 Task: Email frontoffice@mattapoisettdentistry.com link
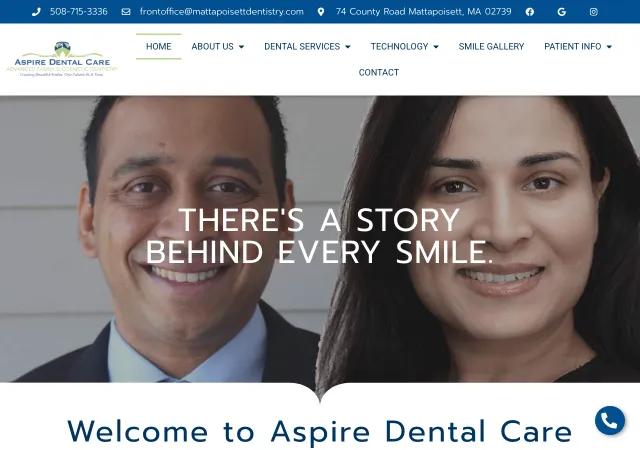(222, 12)
